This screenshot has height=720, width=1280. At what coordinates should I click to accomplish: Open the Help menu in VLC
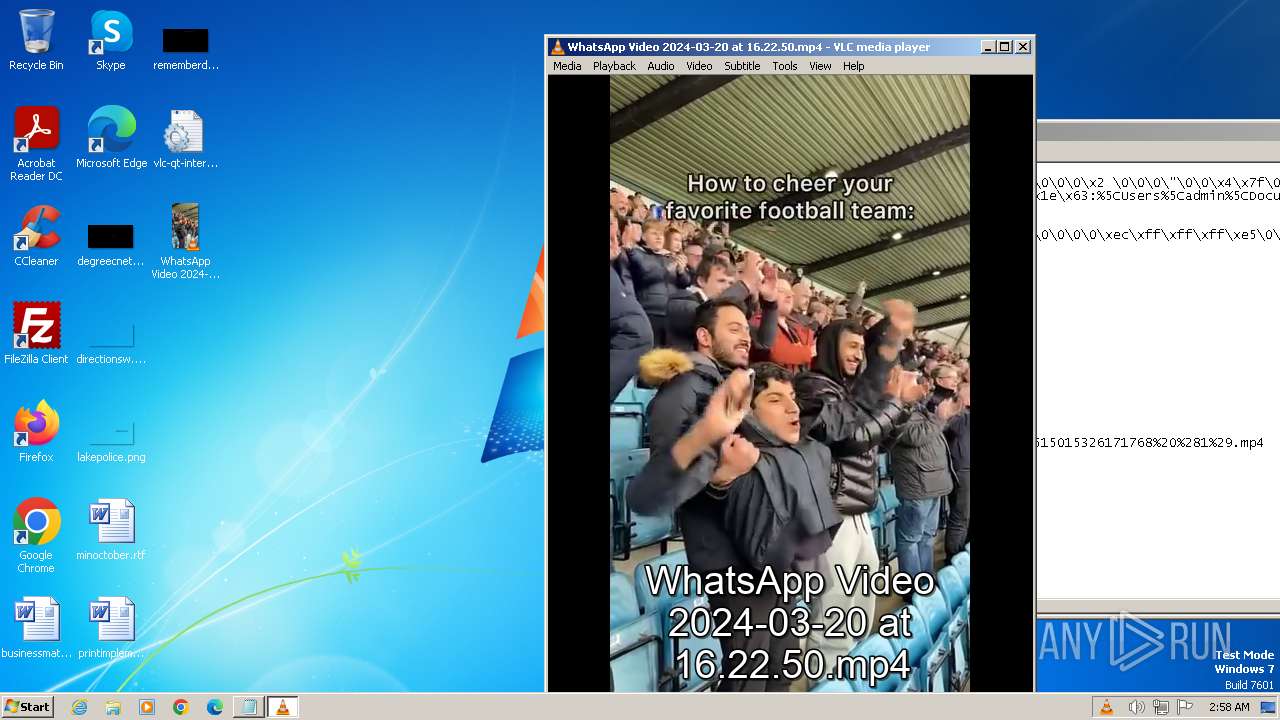tap(853, 66)
